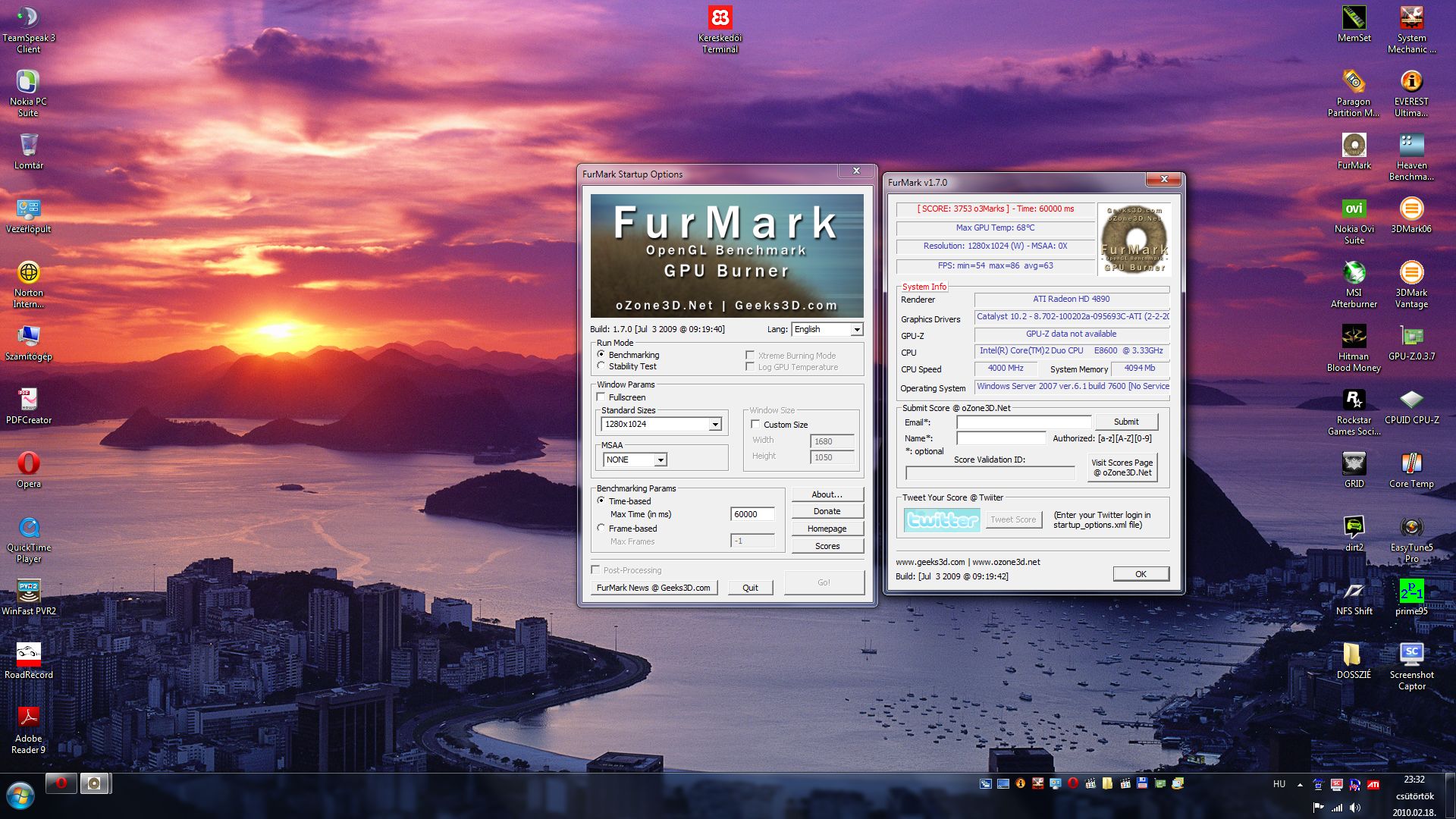This screenshot has height=819, width=1456.
Task: Click the Donate button
Action: [x=827, y=511]
